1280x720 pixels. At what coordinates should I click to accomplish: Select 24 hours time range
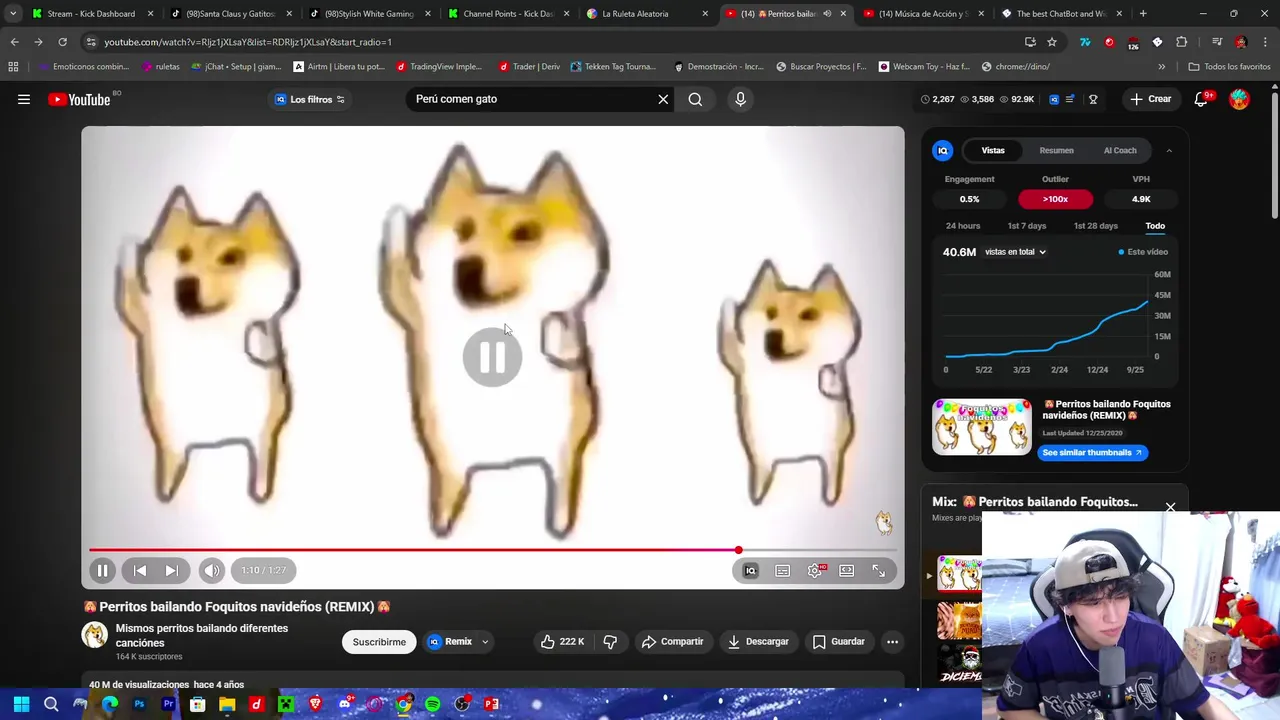point(963,226)
